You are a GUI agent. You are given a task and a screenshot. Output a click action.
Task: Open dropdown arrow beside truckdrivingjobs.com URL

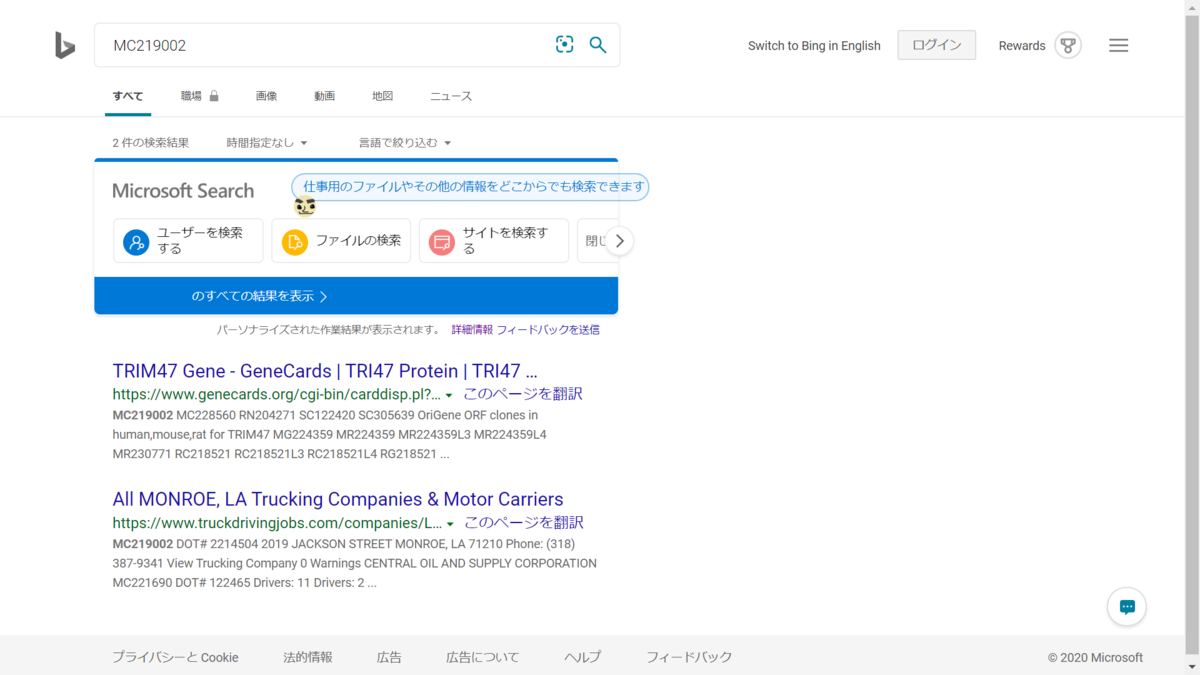(450, 524)
